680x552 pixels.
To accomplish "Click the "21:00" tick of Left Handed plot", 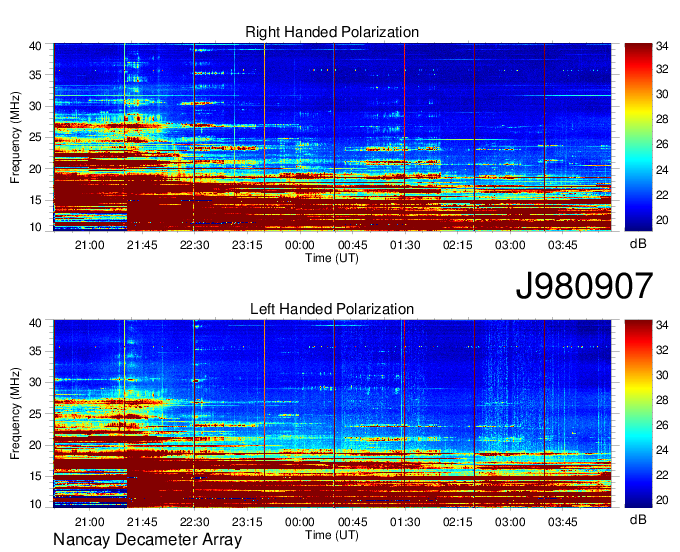I will pos(89,522).
